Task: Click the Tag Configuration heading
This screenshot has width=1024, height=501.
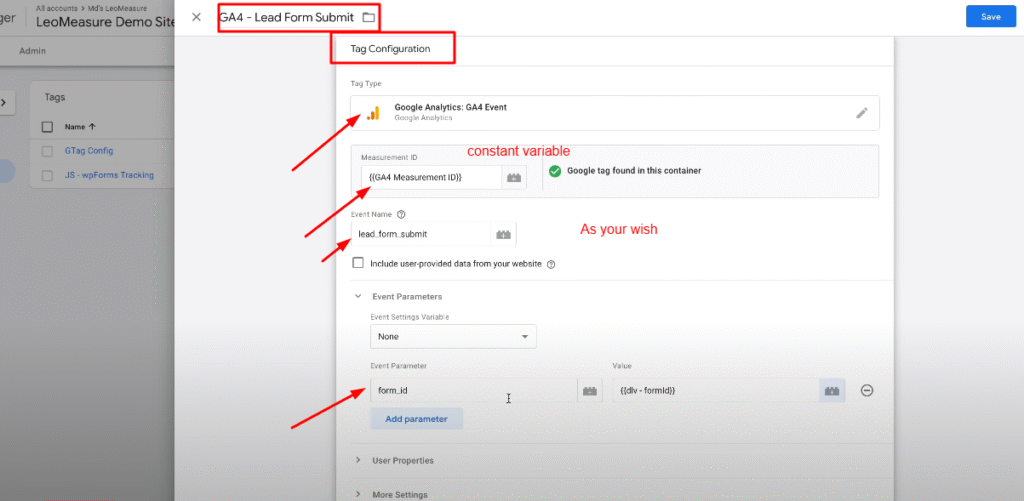Action: click(390, 49)
